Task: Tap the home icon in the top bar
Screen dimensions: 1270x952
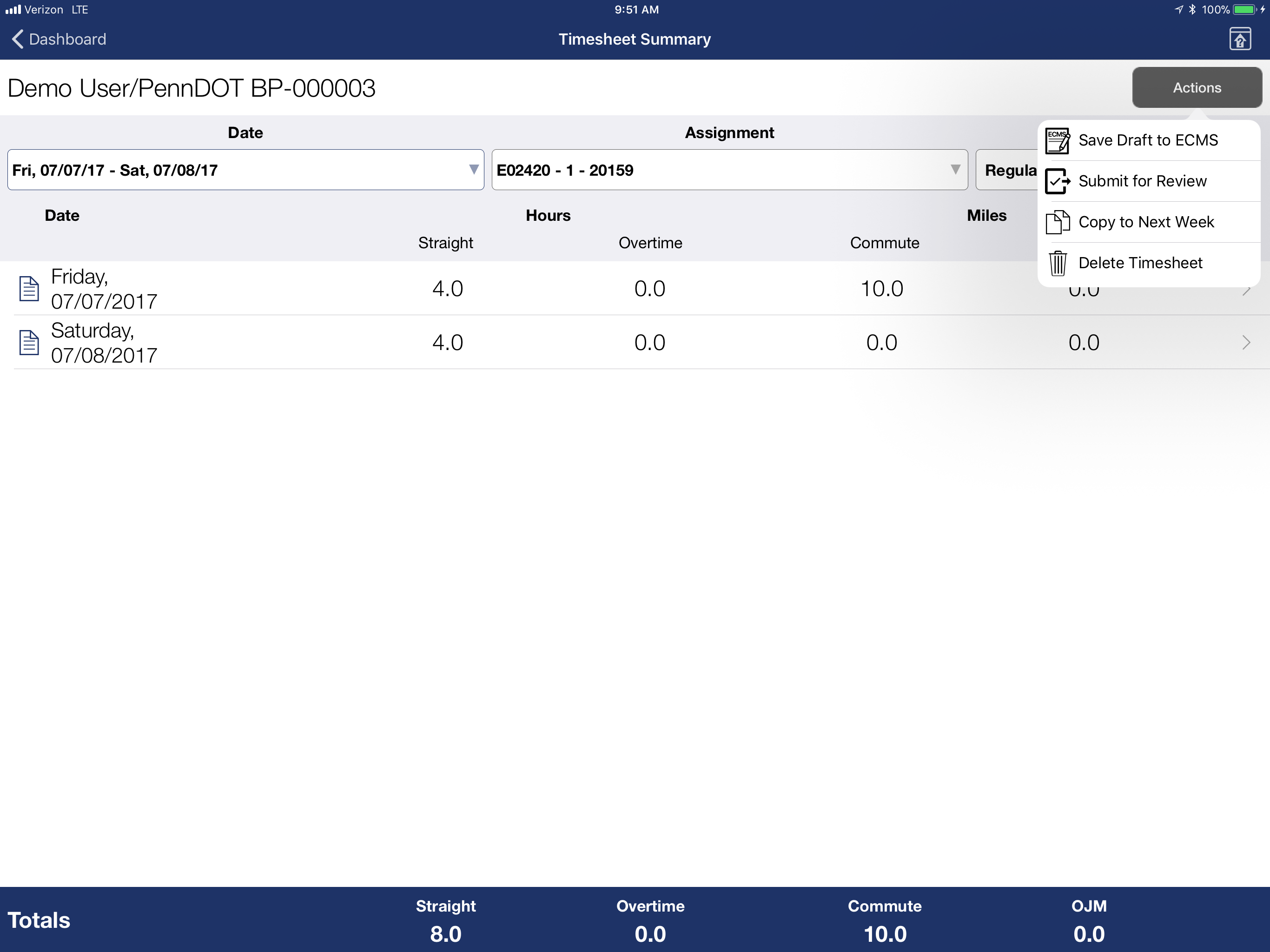Action: pyautogui.click(x=1240, y=39)
